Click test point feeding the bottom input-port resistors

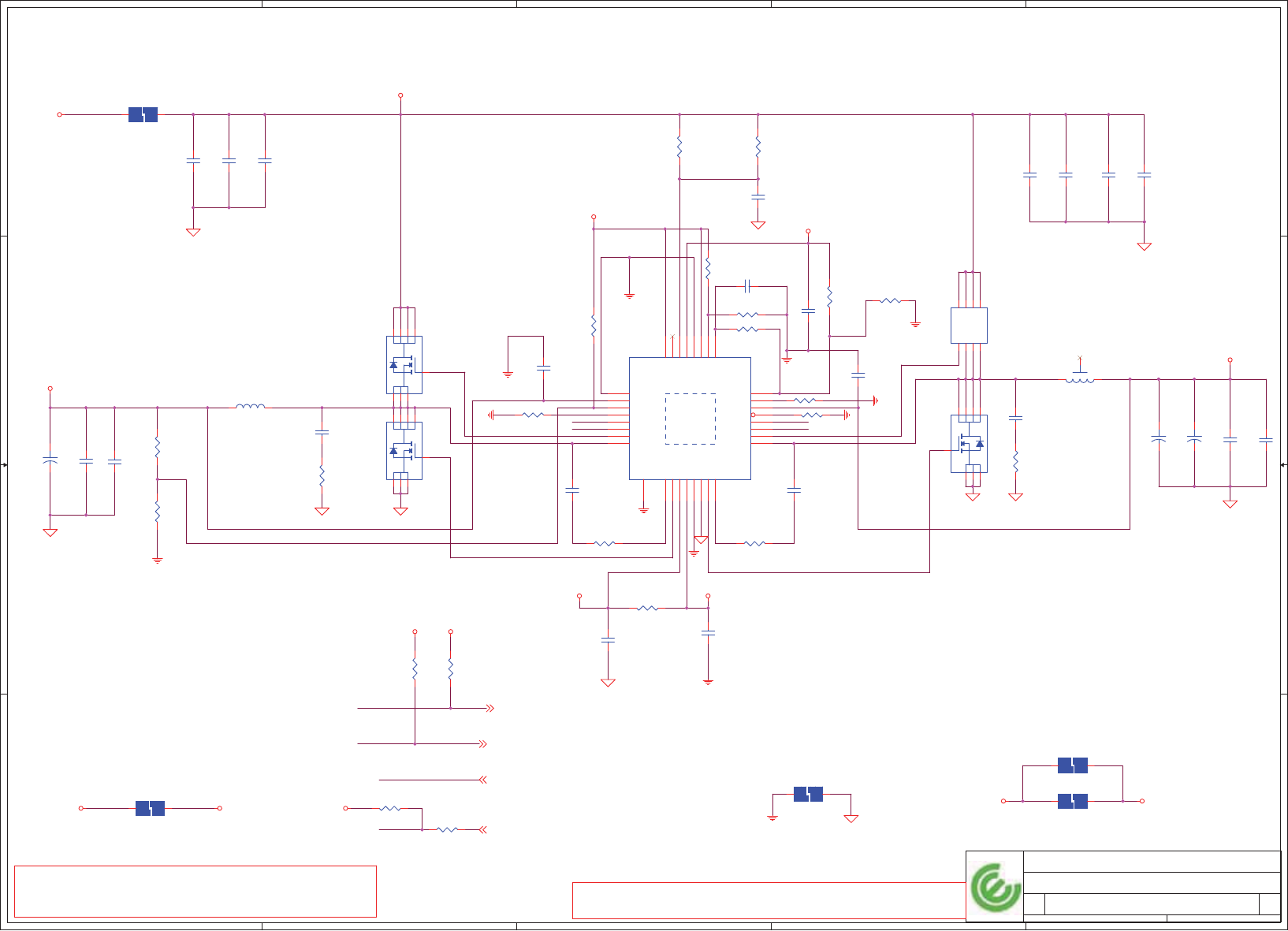[x=345, y=808]
